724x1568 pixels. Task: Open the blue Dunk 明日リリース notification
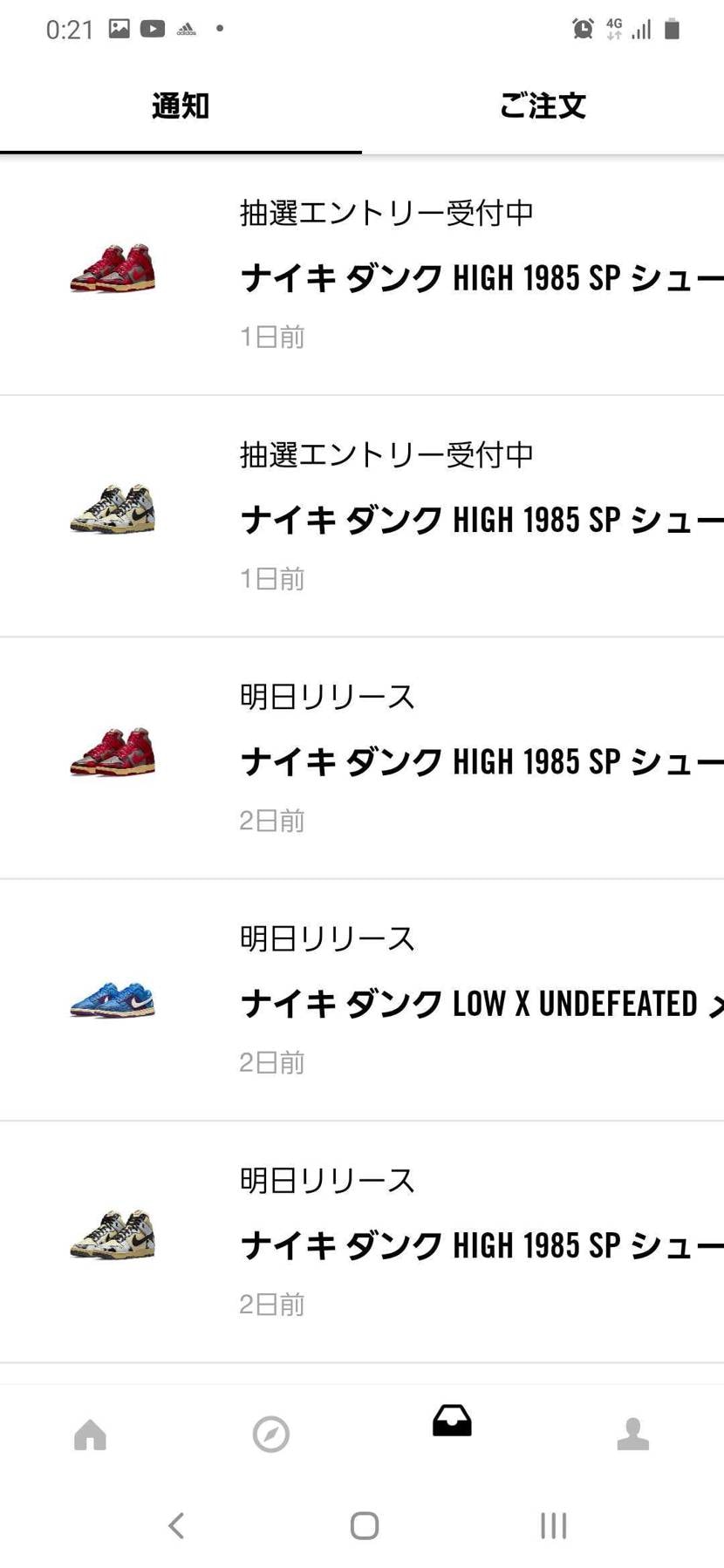click(393, 1001)
